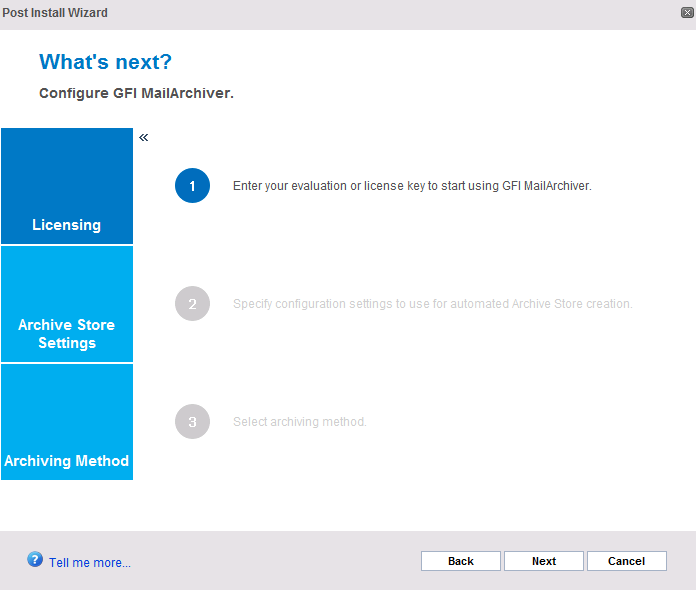Click the 'Select archiving method.' text
The image size is (696, 590).
point(300,422)
